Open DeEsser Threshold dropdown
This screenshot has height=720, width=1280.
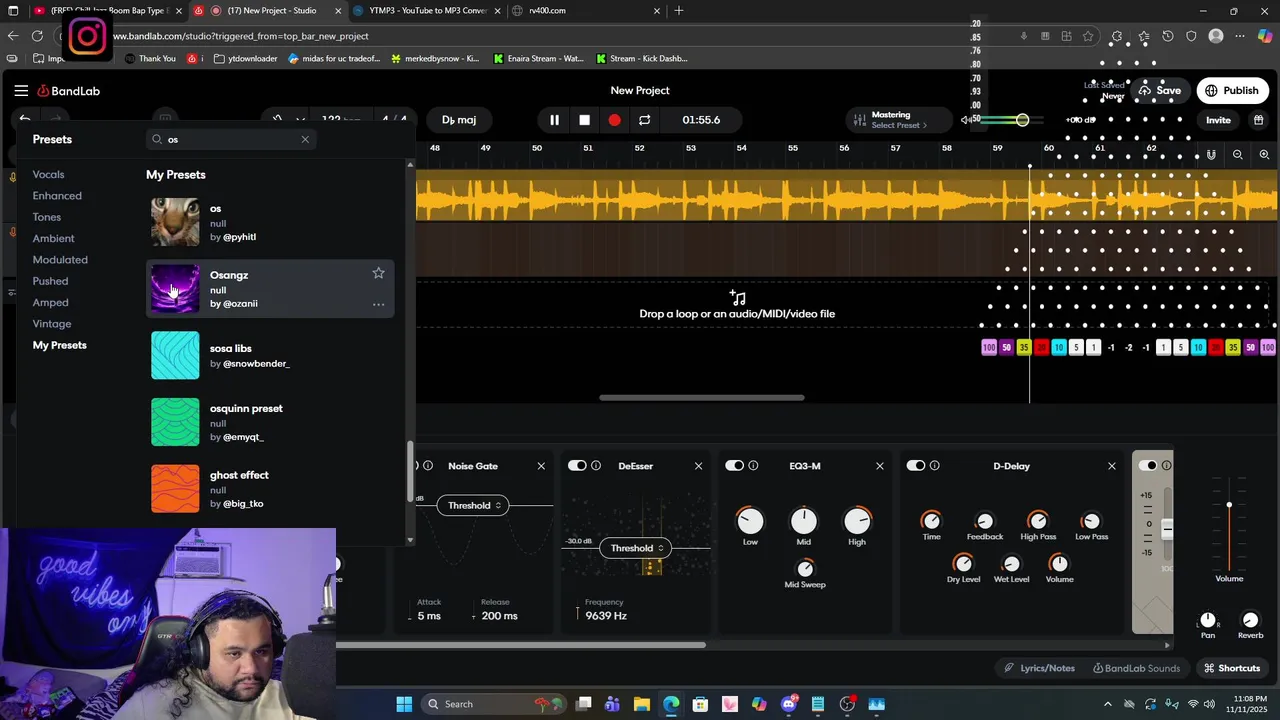(x=636, y=548)
